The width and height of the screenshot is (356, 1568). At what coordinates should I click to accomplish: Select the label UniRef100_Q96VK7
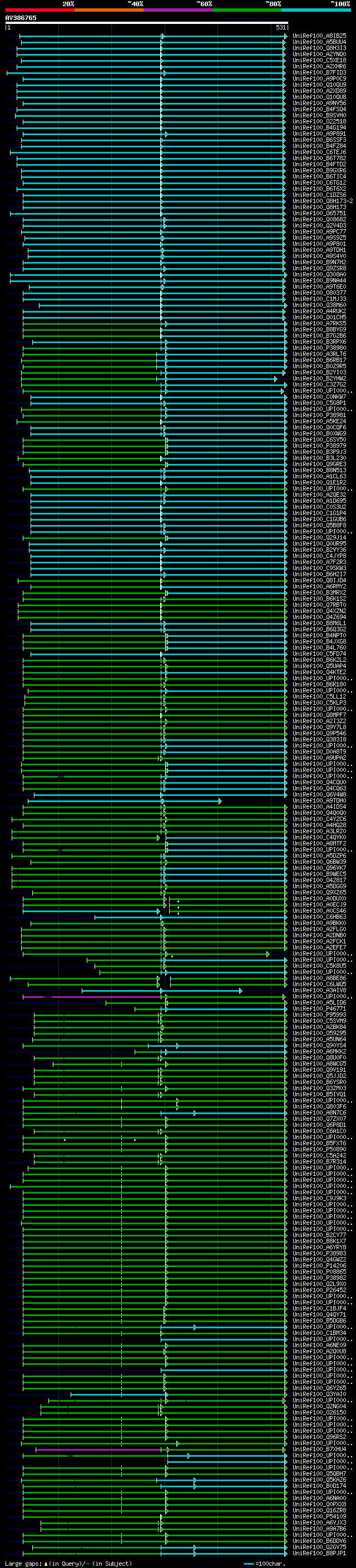319,867
